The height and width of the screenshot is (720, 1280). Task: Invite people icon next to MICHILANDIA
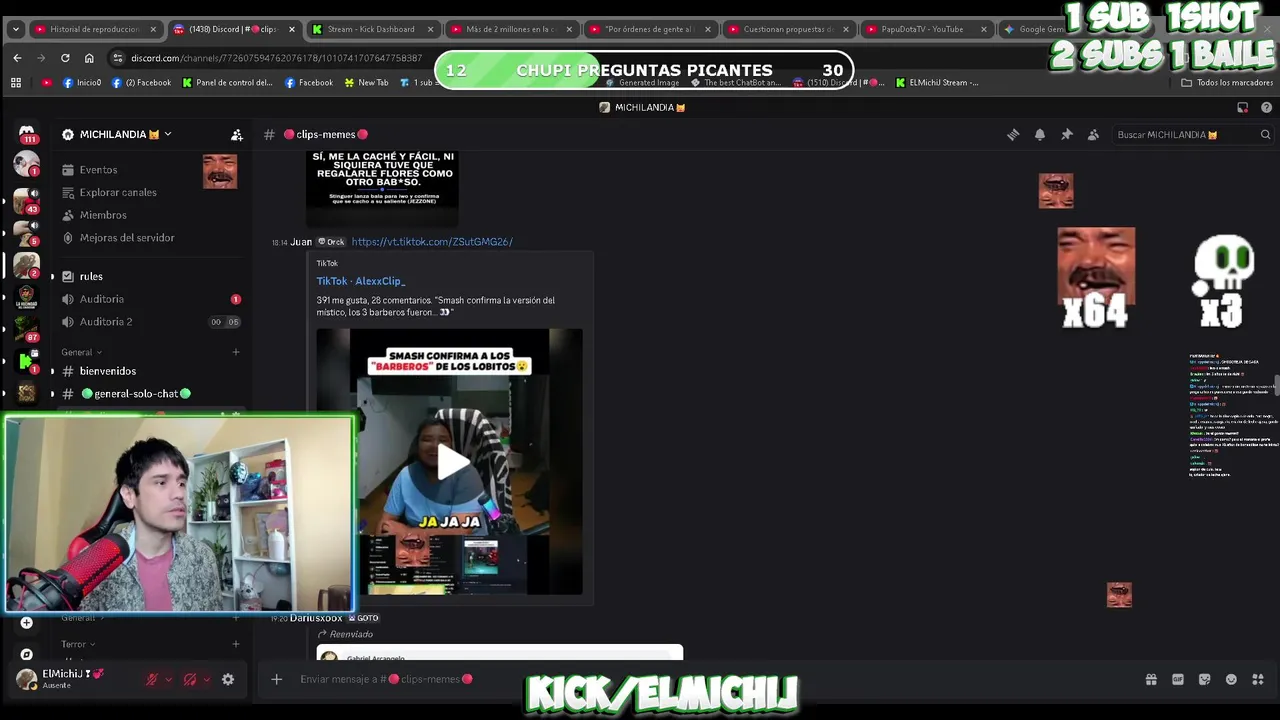(237, 135)
